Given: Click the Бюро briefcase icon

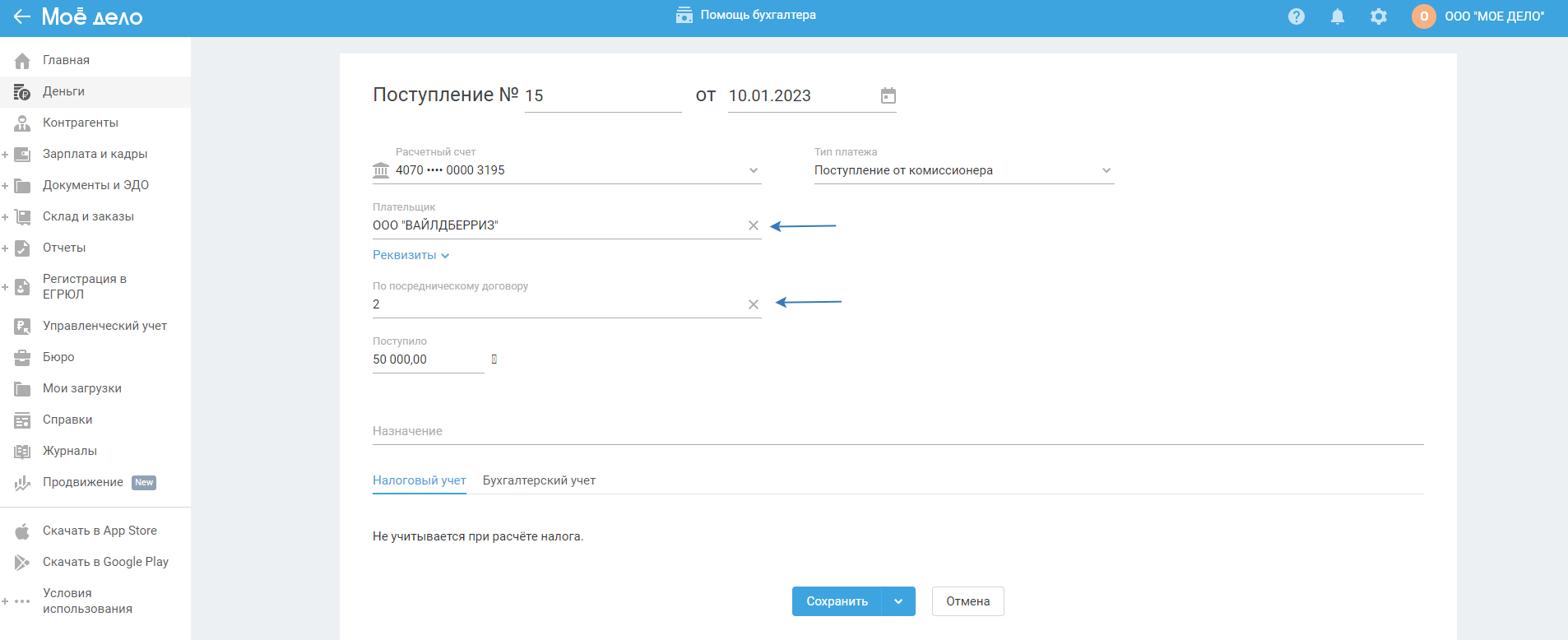Looking at the screenshot, I should (22, 357).
